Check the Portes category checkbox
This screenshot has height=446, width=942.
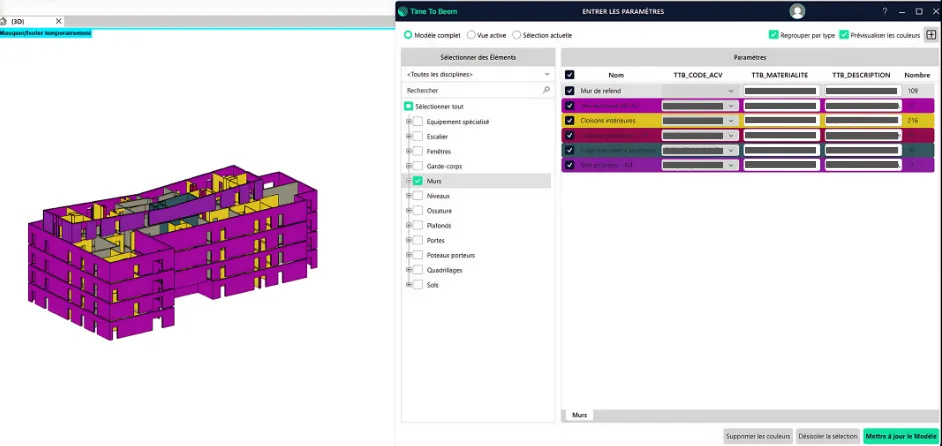tap(418, 240)
